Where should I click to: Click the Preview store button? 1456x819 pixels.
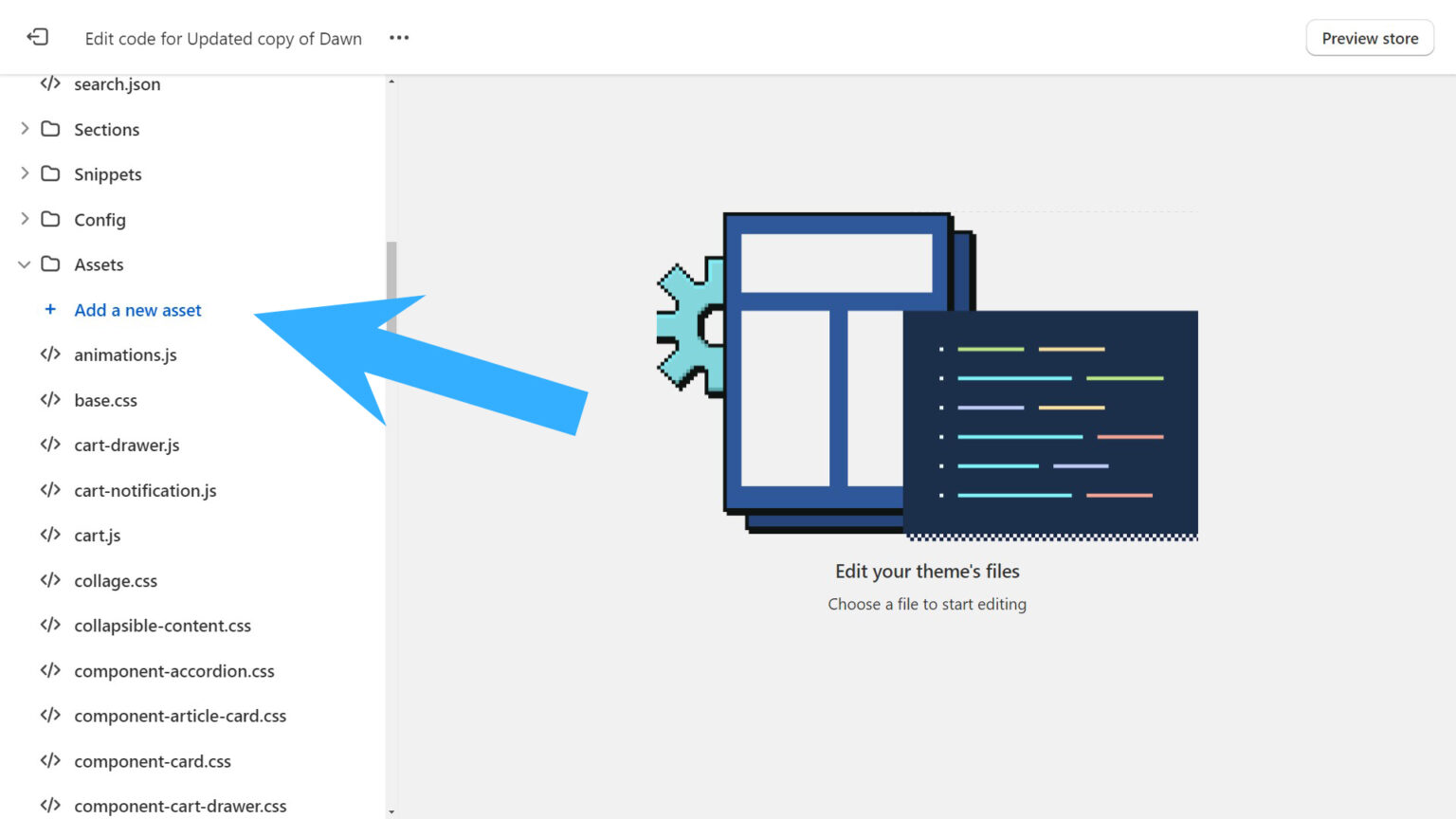tap(1369, 38)
